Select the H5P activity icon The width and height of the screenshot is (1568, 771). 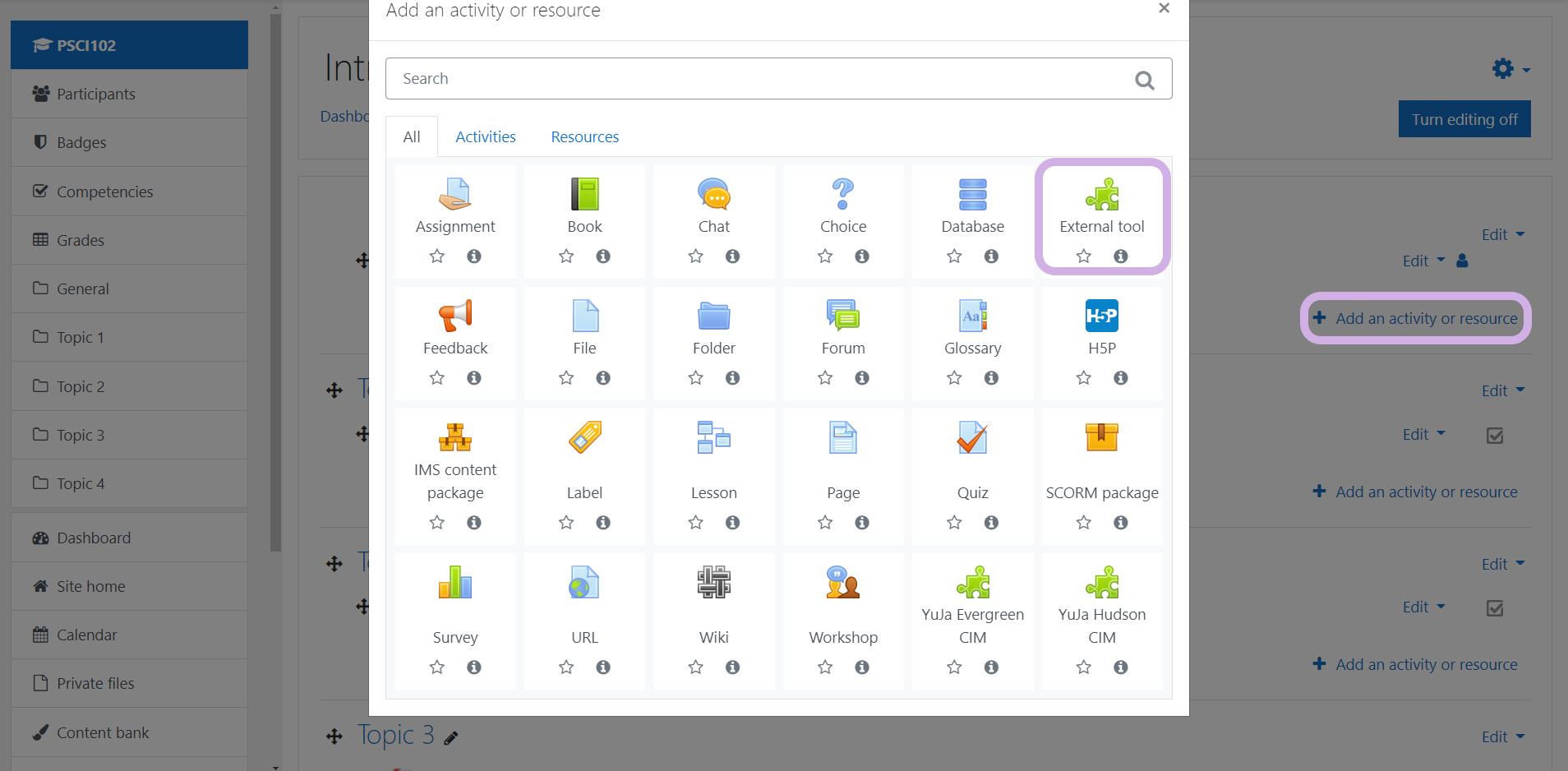[1101, 316]
